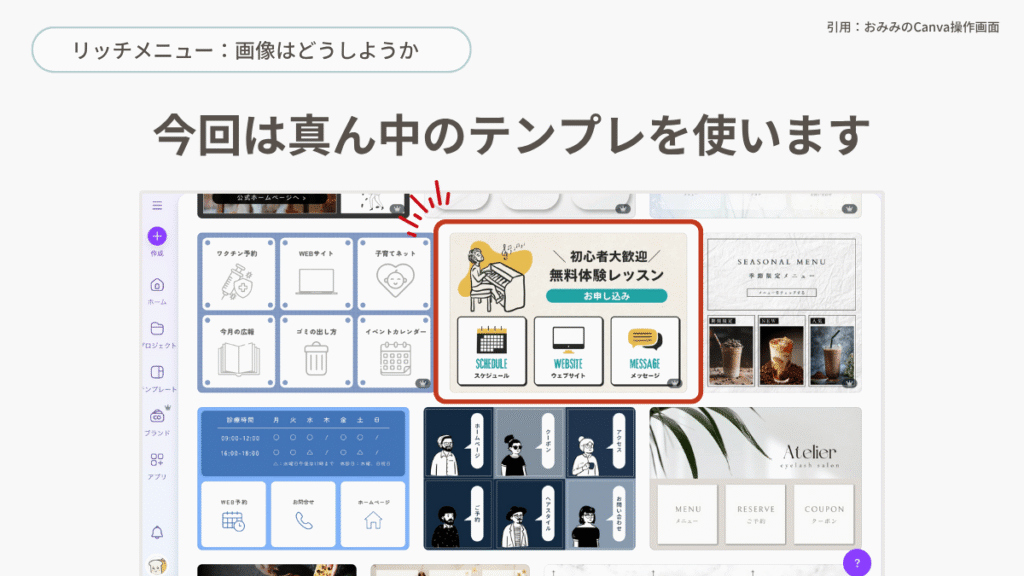Open ブランド with the crown badge
Viewport: 1024px width, 576px height.
[157, 416]
